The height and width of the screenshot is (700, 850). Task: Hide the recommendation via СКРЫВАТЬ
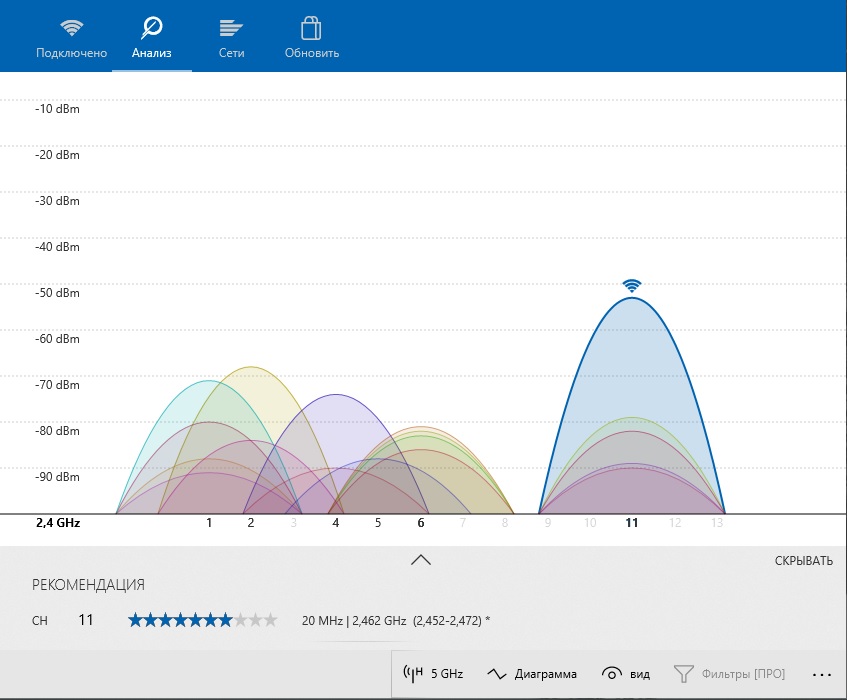point(803,561)
